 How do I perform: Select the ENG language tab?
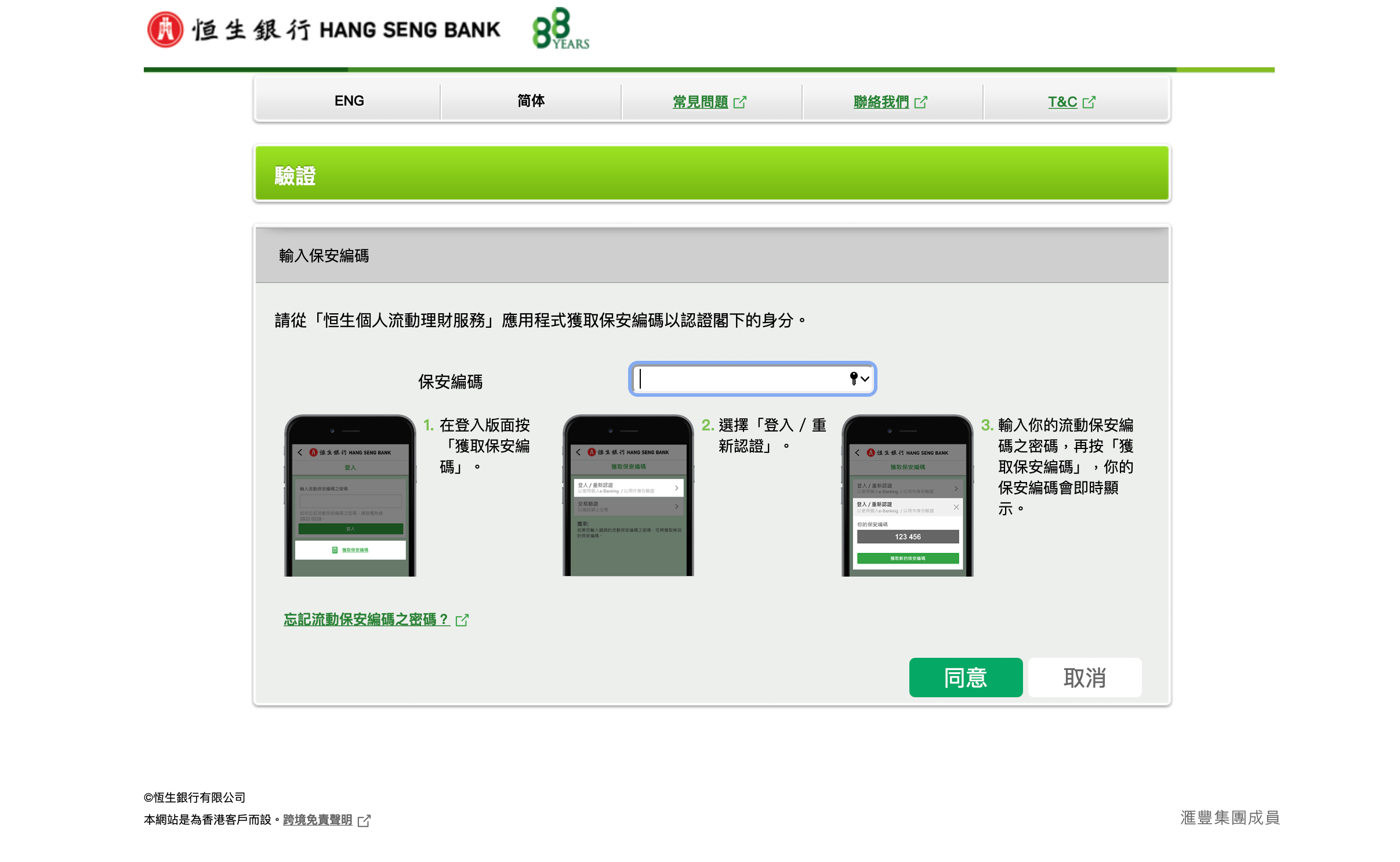point(349,101)
